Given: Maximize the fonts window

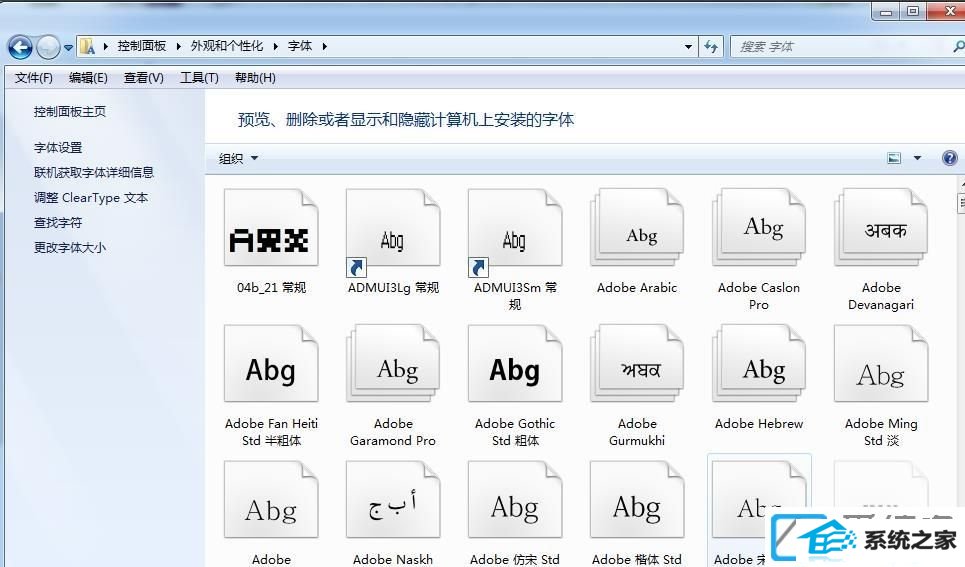Looking at the screenshot, I should tap(913, 11).
